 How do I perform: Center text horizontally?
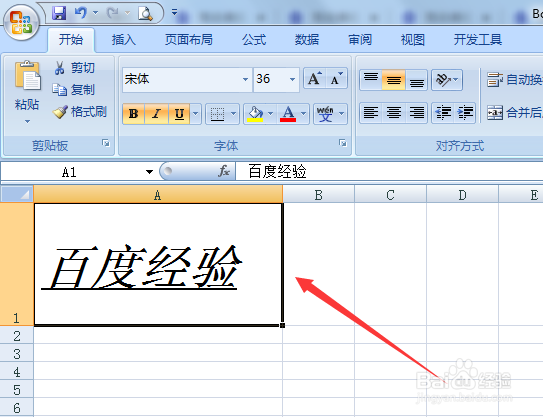(x=394, y=113)
